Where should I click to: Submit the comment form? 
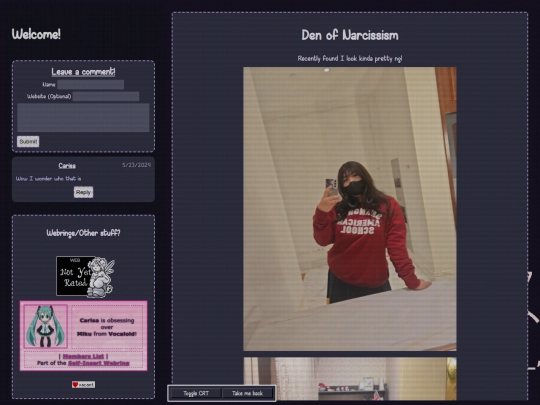pyautogui.click(x=28, y=142)
